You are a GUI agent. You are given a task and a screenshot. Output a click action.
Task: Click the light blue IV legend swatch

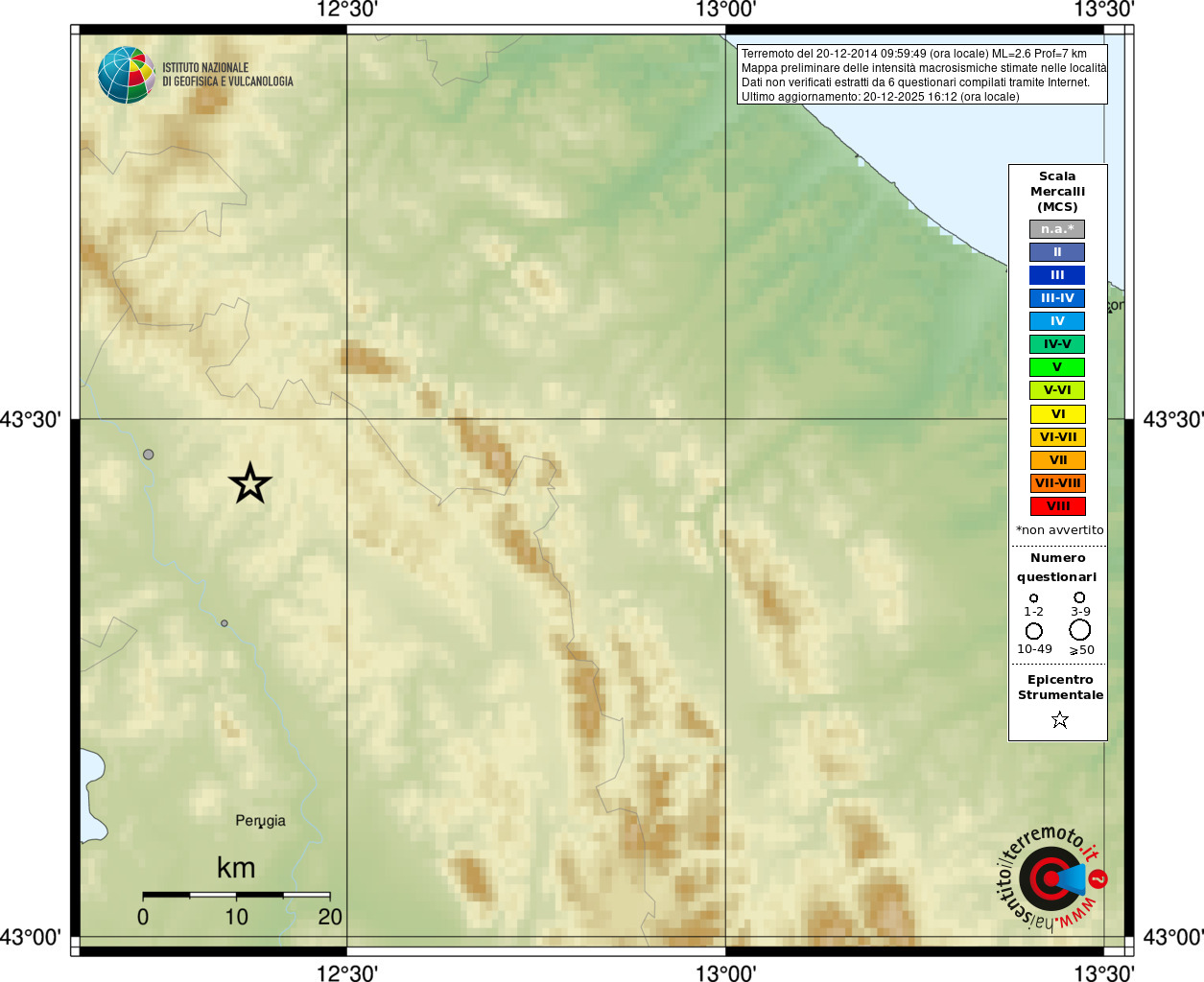(1057, 321)
